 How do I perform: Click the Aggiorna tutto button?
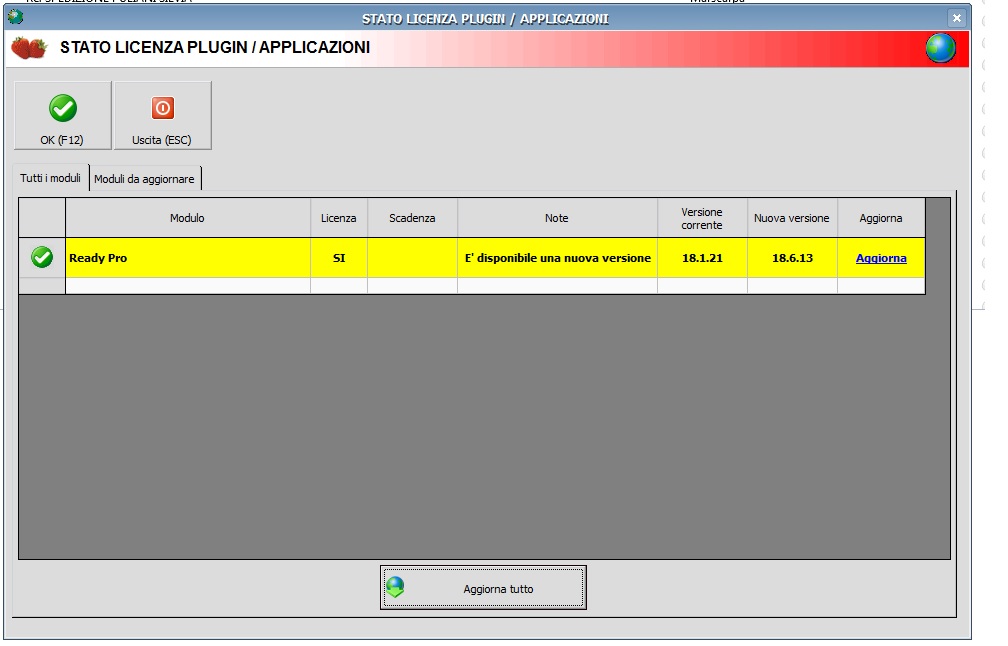click(483, 588)
